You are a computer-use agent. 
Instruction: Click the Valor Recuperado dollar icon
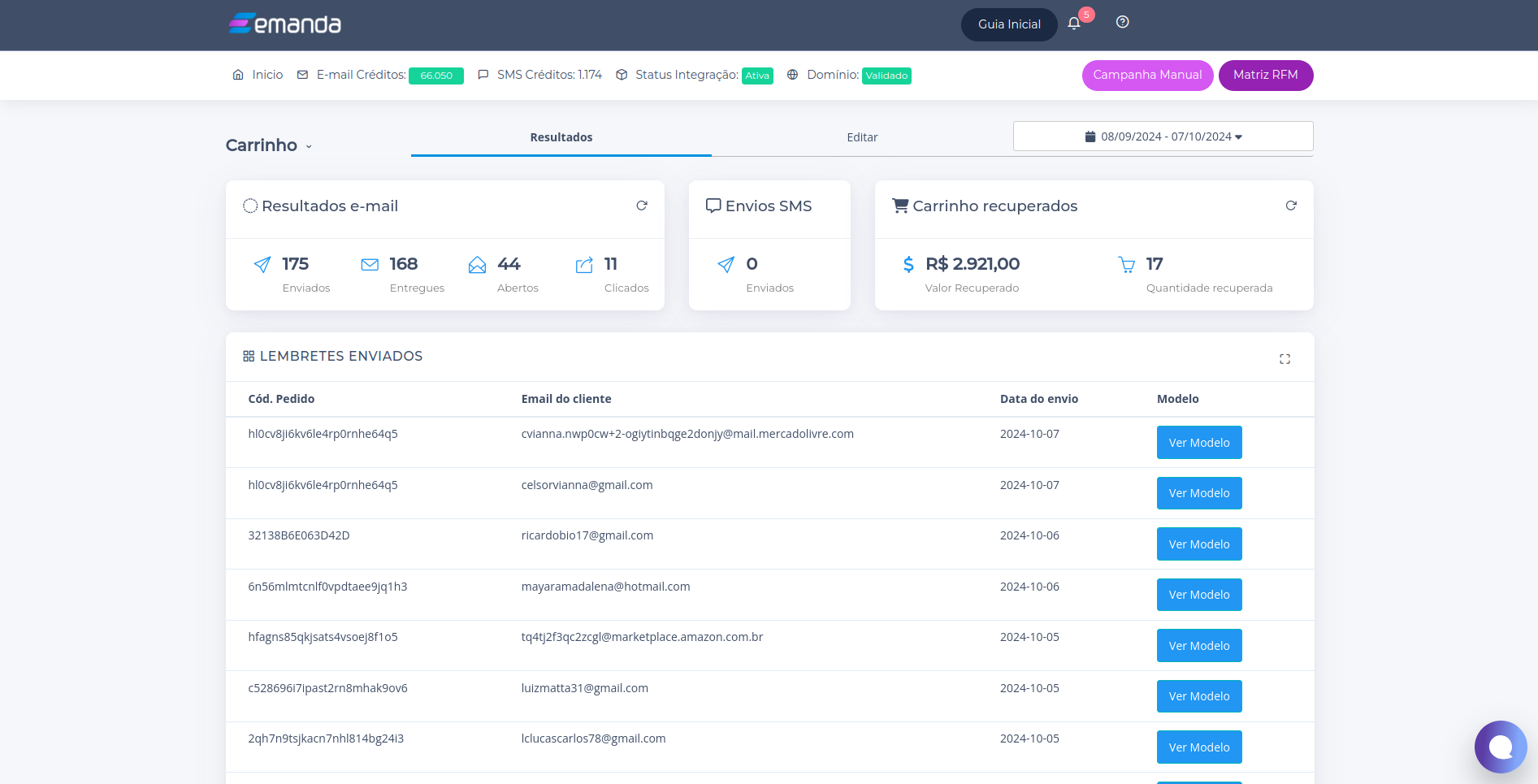coord(908,265)
